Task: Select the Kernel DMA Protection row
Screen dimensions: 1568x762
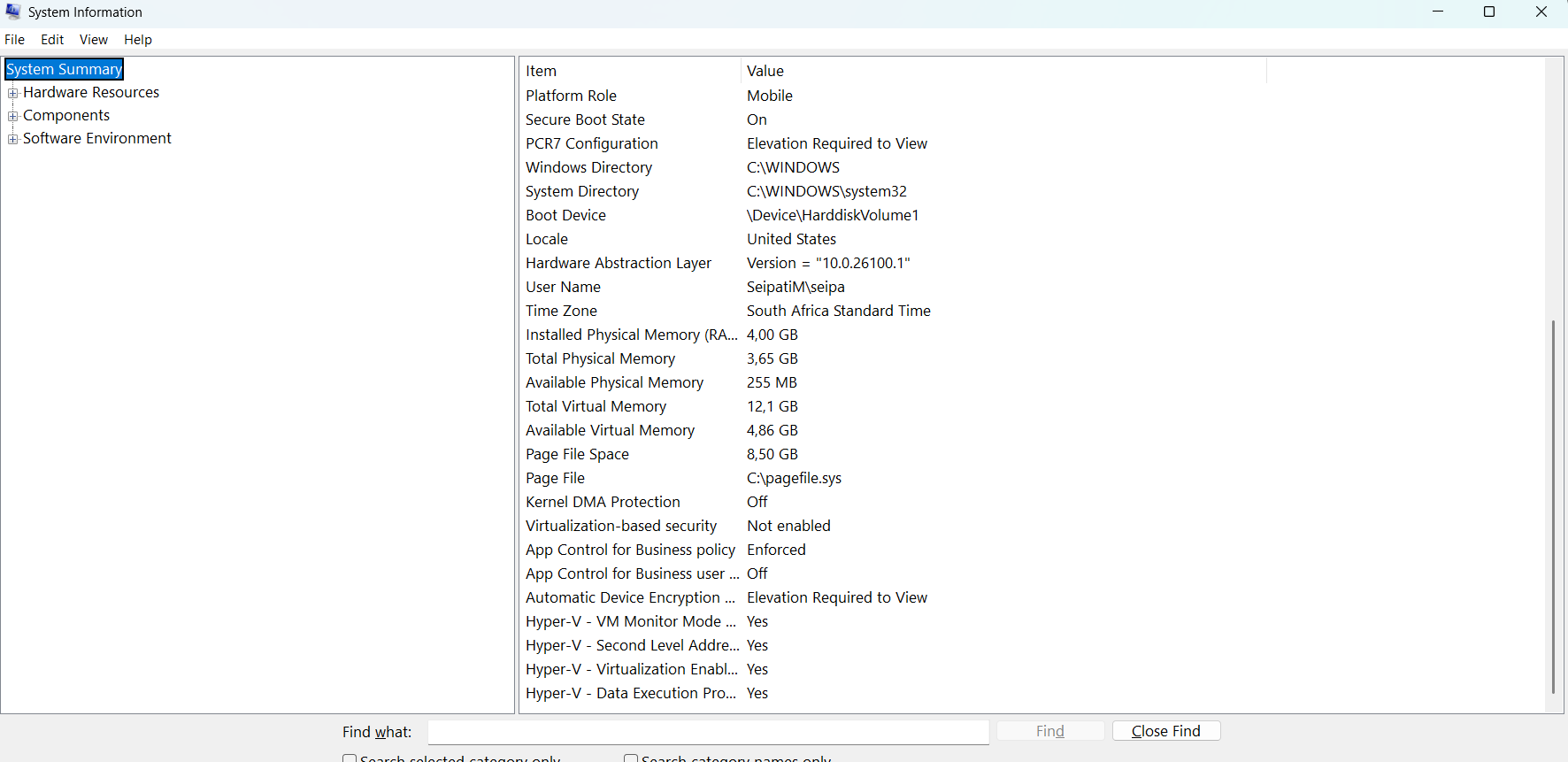Action: [x=894, y=502]
